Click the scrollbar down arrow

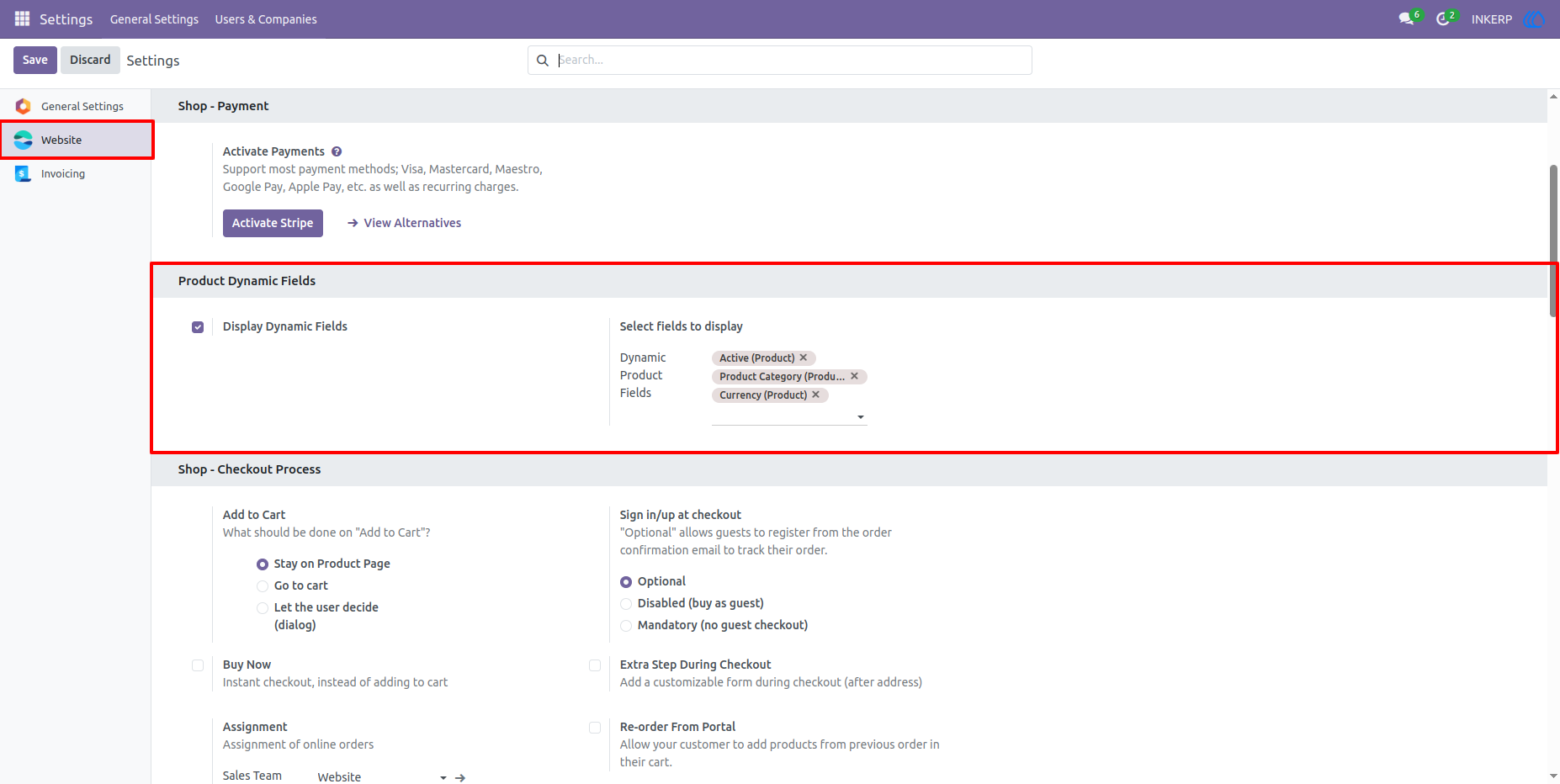point(1553,776)
